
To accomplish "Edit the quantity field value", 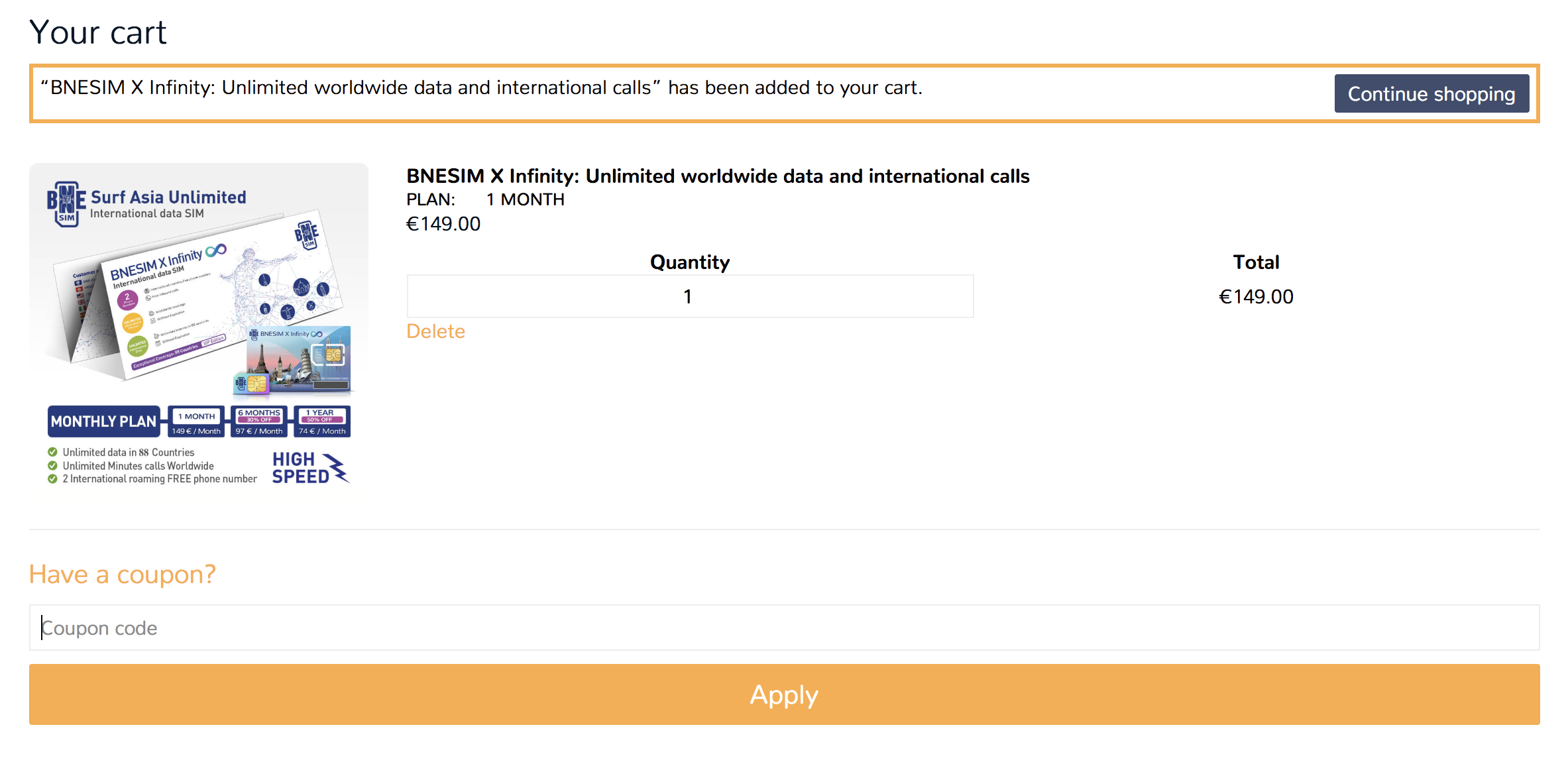I will point(690,296).
